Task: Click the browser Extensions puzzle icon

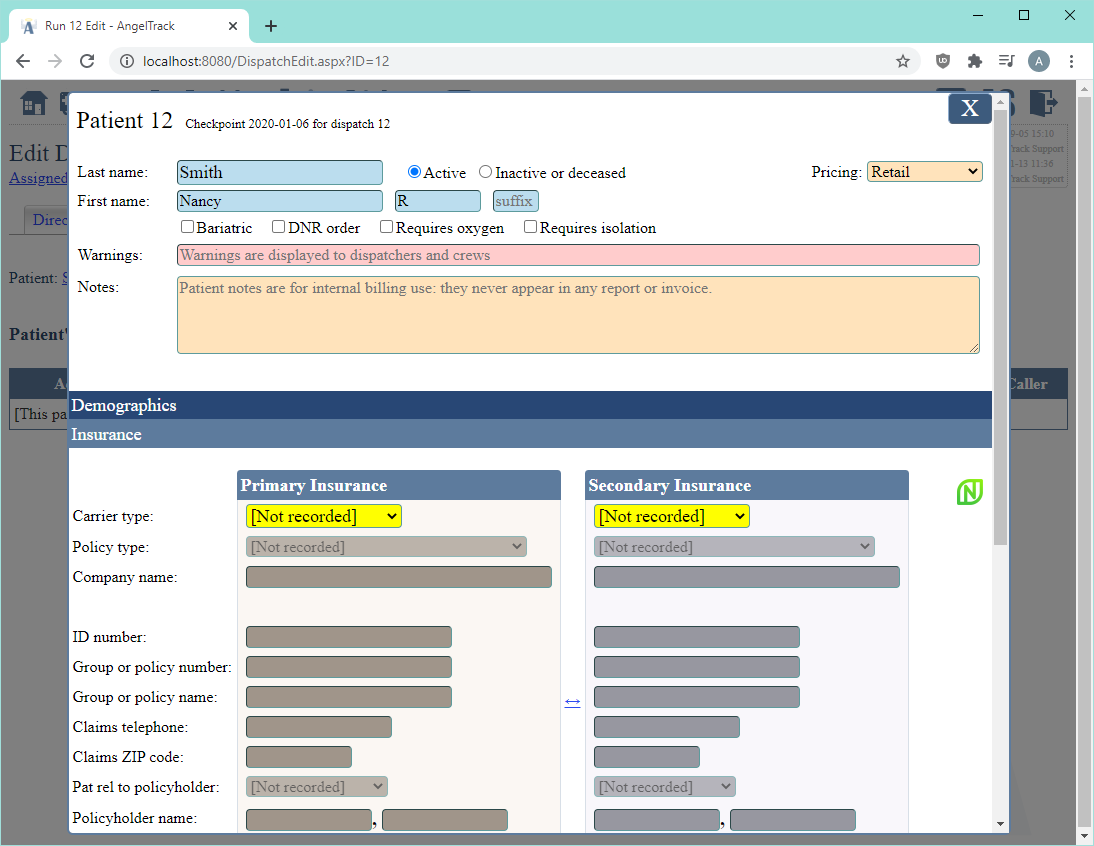Action: click(x=975, y=61)
